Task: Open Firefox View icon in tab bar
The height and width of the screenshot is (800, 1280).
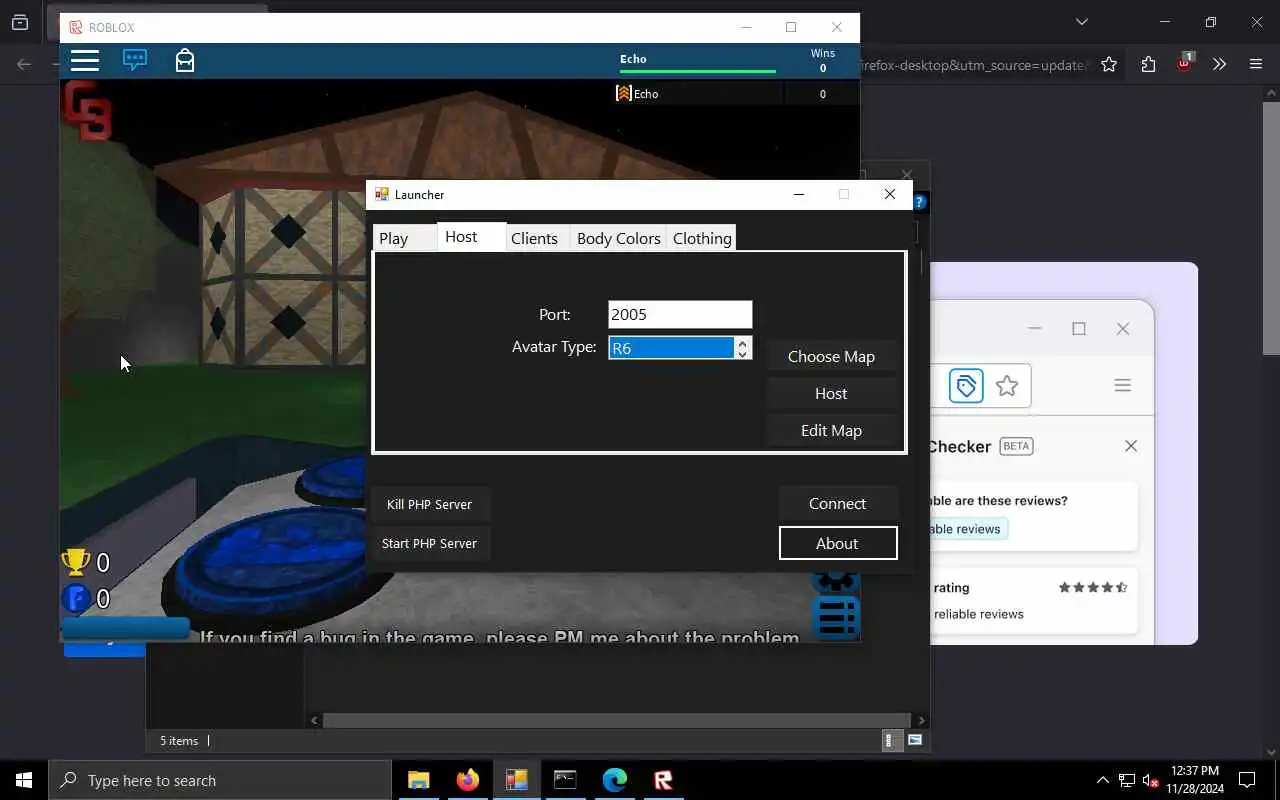Action: coord(20,22)
